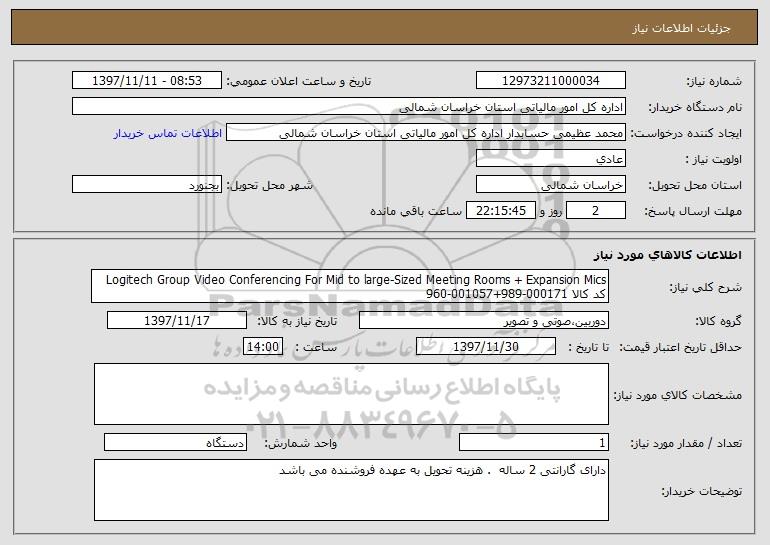Click the label شرح کلی نیاز

[706, 287]
